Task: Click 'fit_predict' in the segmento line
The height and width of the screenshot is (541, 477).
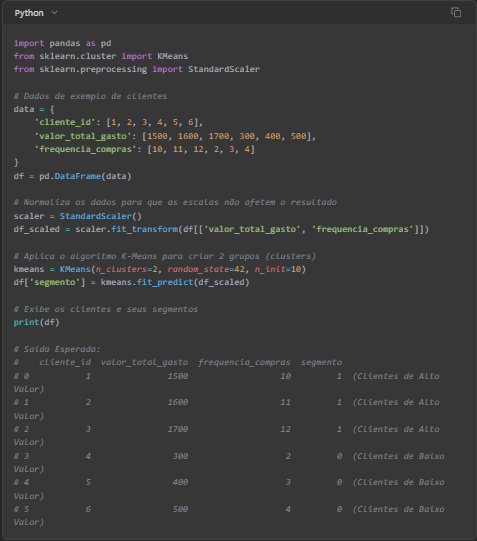Action: (165, 283)
